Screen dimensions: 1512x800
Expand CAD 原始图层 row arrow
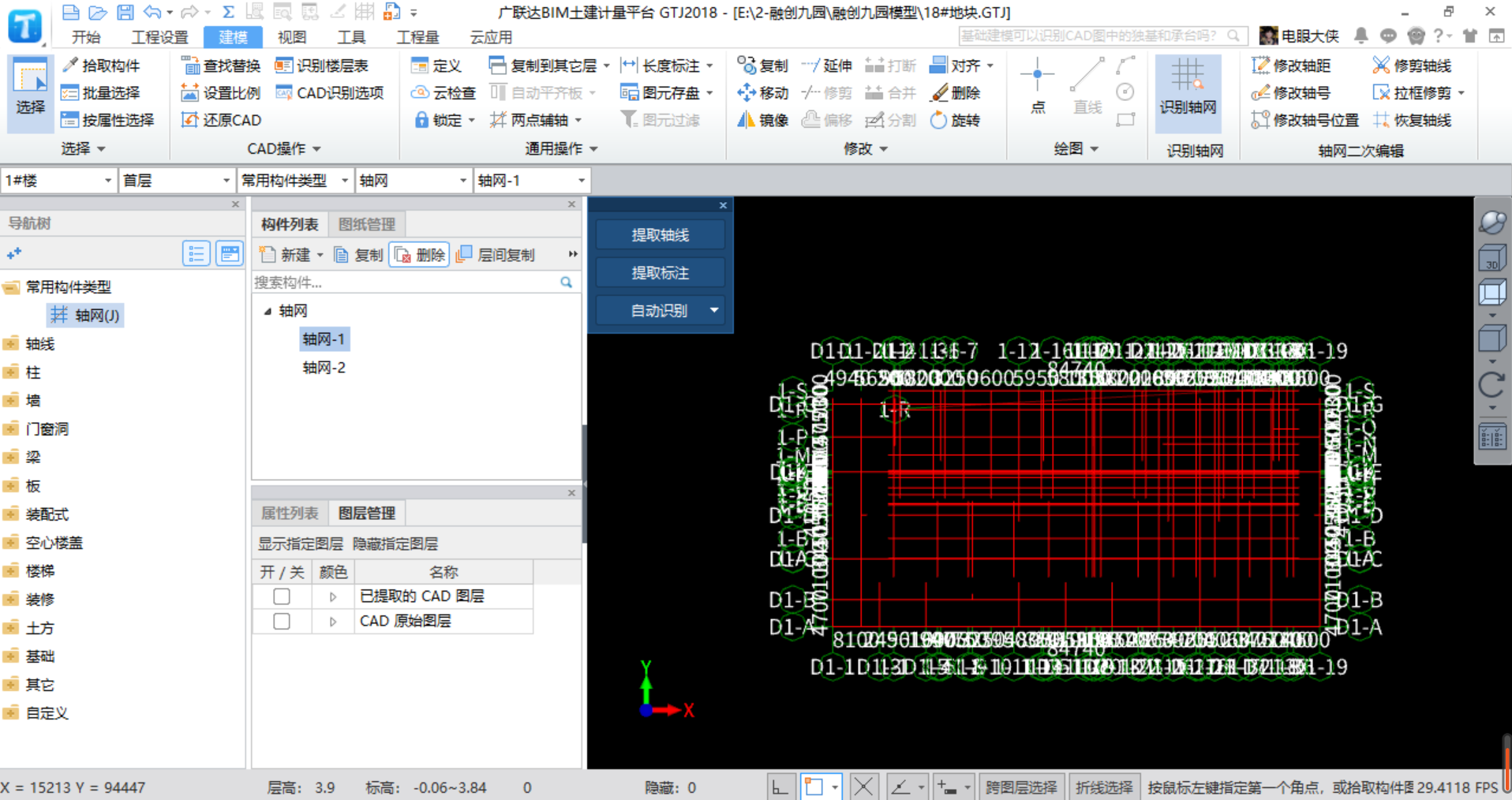pos(333,622)
